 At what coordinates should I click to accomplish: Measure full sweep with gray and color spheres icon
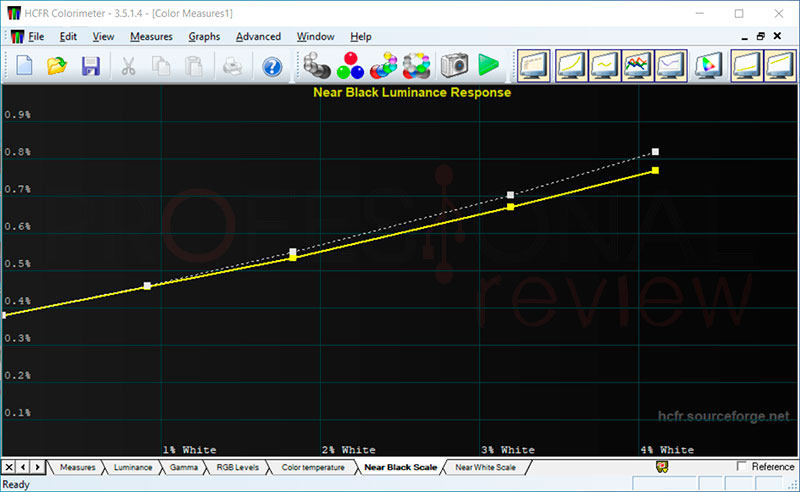[416, 65]
